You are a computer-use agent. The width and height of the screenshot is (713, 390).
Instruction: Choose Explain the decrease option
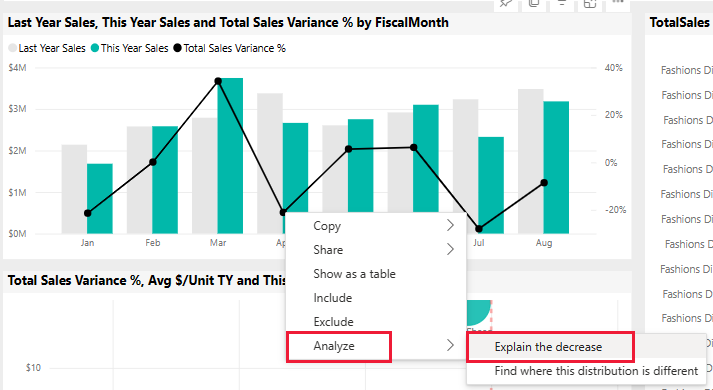coord(550,347)
